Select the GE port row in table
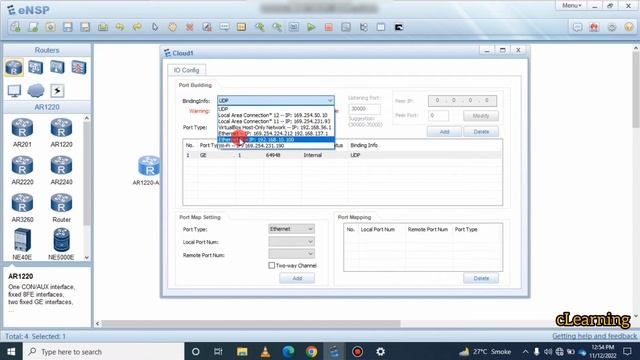 point(342,155)
